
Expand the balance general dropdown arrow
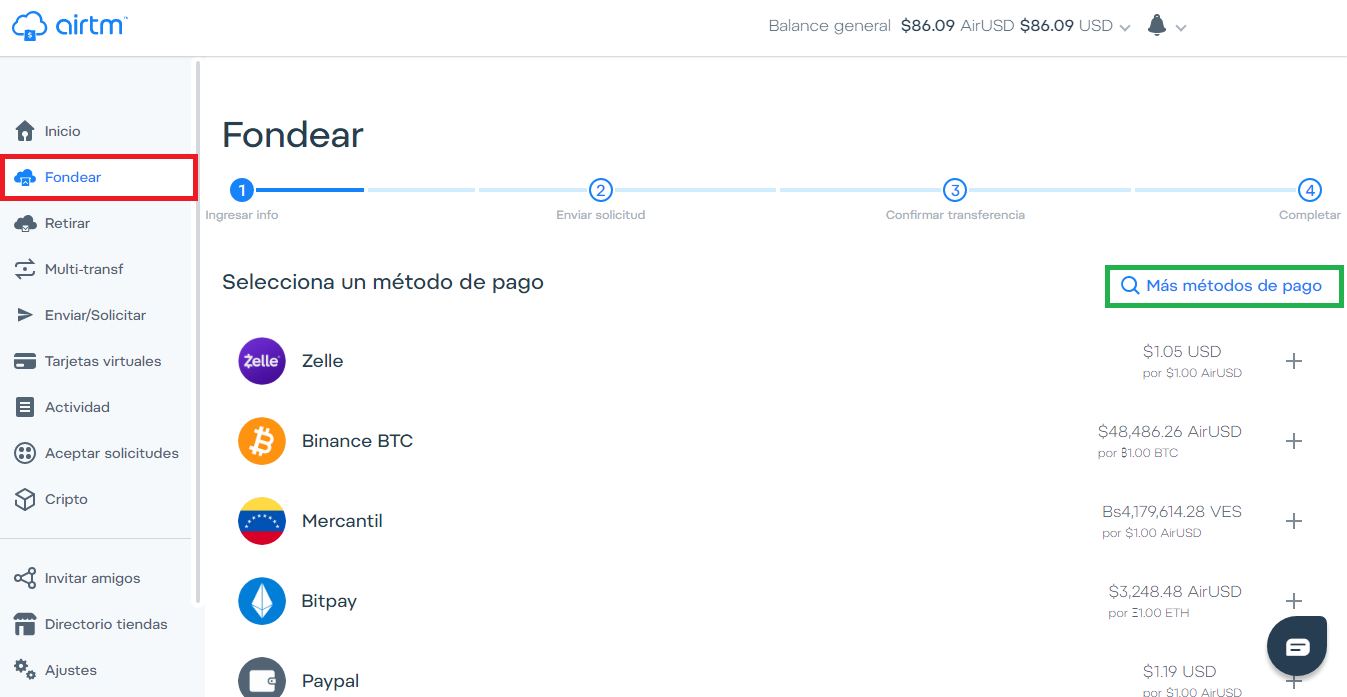[1125, 28]
